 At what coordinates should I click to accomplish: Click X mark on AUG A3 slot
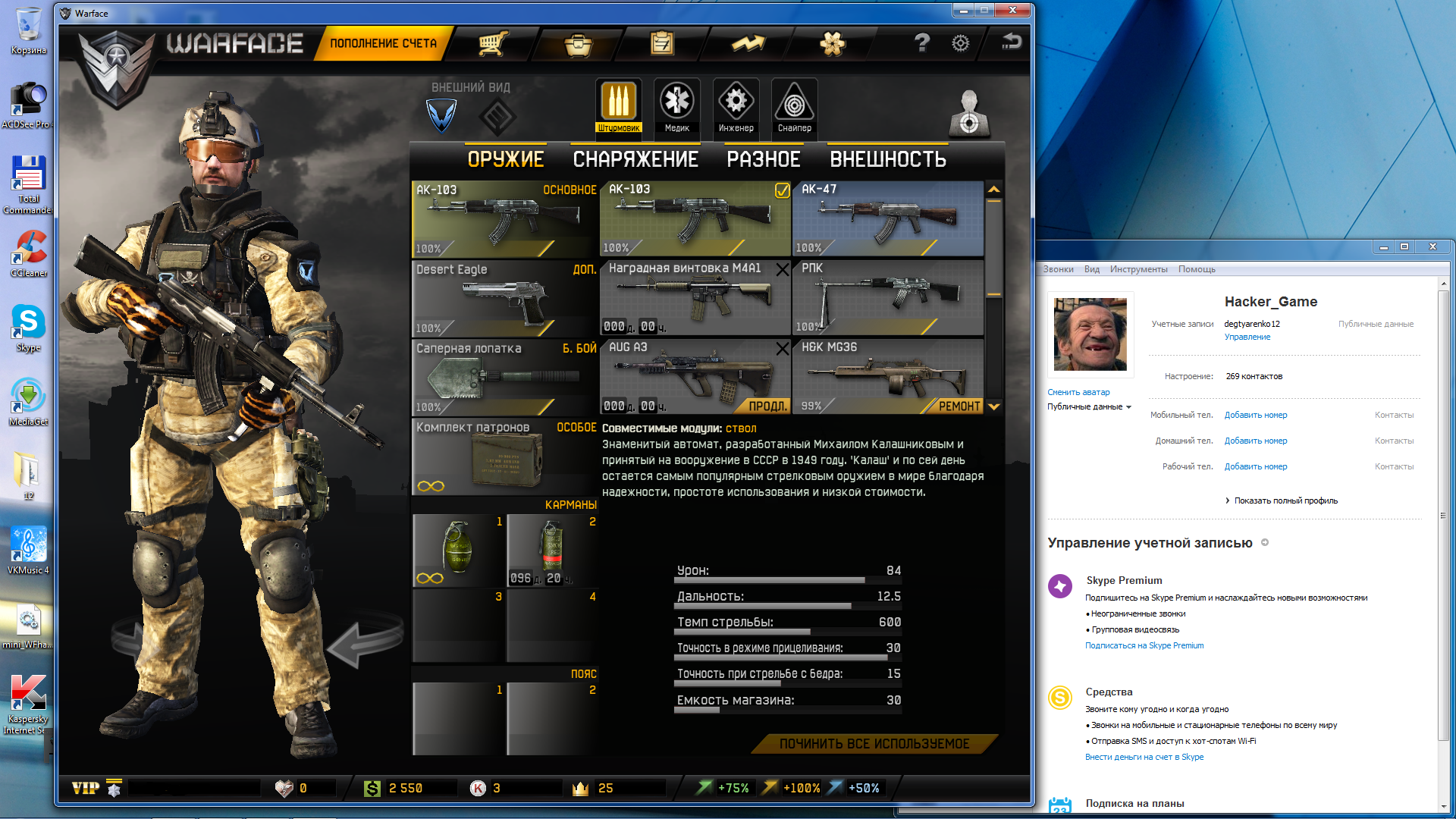click(x=782, y=348)
